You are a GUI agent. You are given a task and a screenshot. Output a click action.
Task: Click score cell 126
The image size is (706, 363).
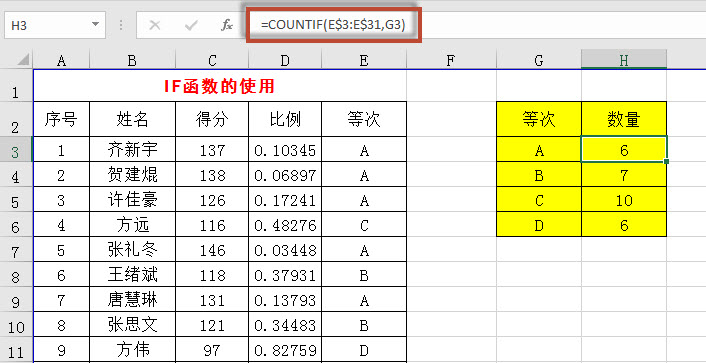pos(212,200)
